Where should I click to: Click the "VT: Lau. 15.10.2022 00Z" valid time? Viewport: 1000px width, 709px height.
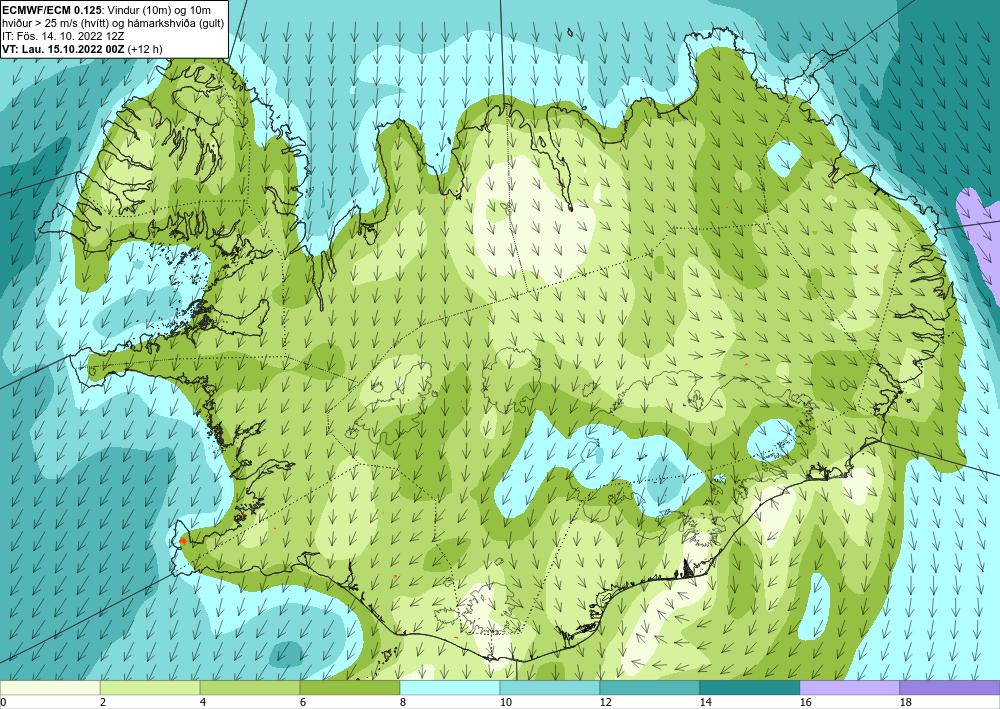click(64, 49)
